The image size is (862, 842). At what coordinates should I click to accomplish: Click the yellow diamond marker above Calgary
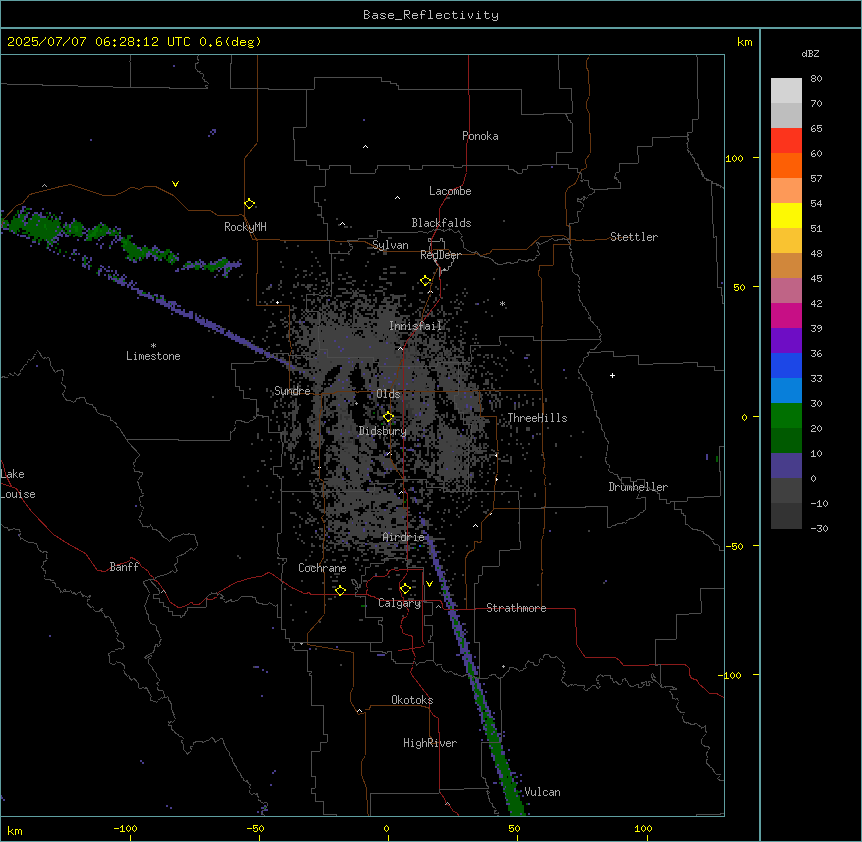(405, 589)
